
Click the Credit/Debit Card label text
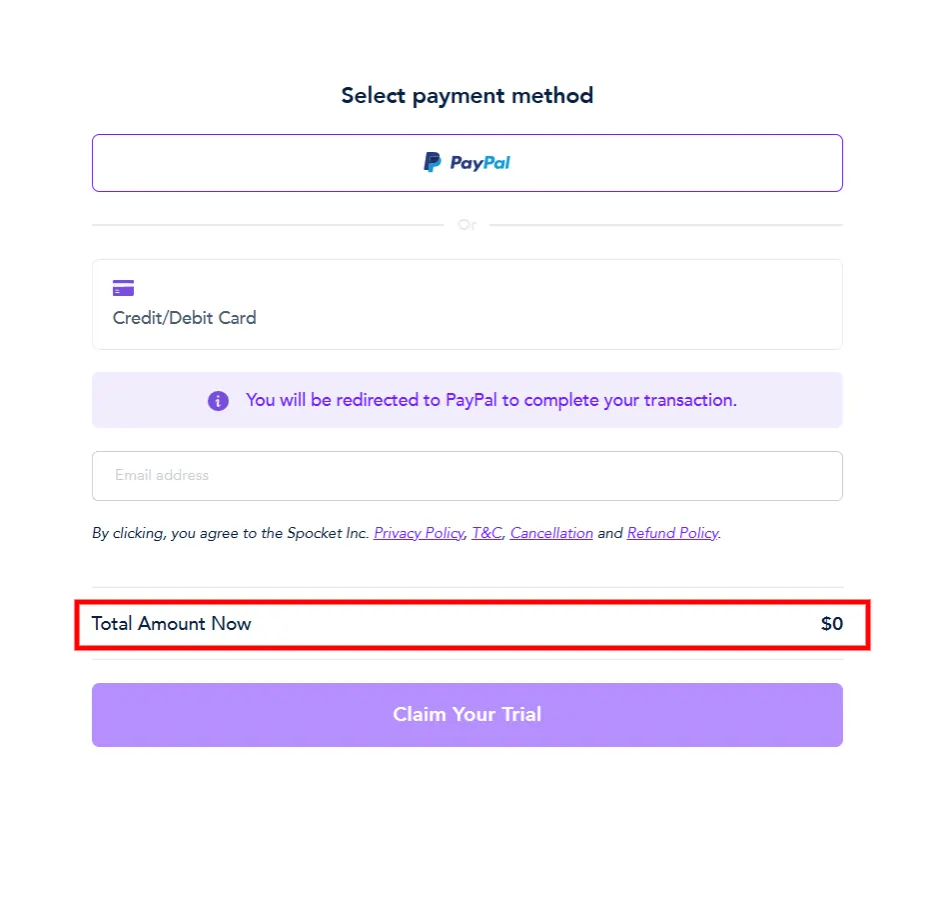click(184, 317)
